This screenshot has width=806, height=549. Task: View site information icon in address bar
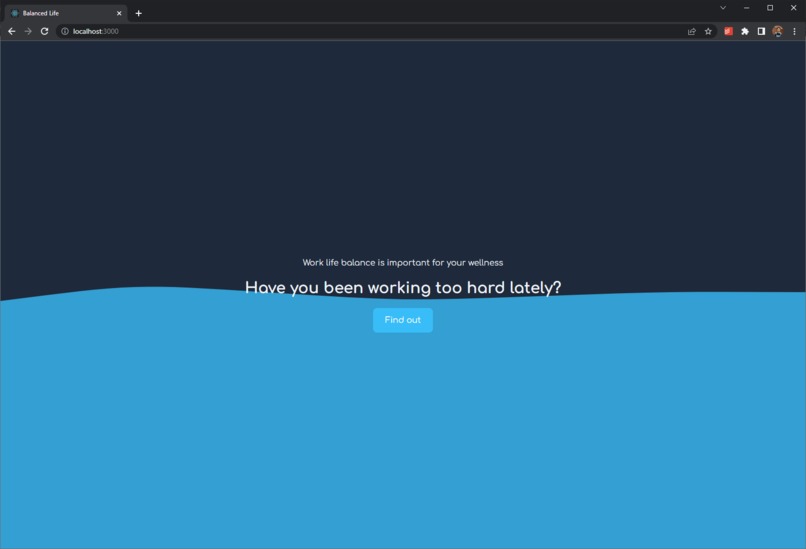click(x=65, y=31)
